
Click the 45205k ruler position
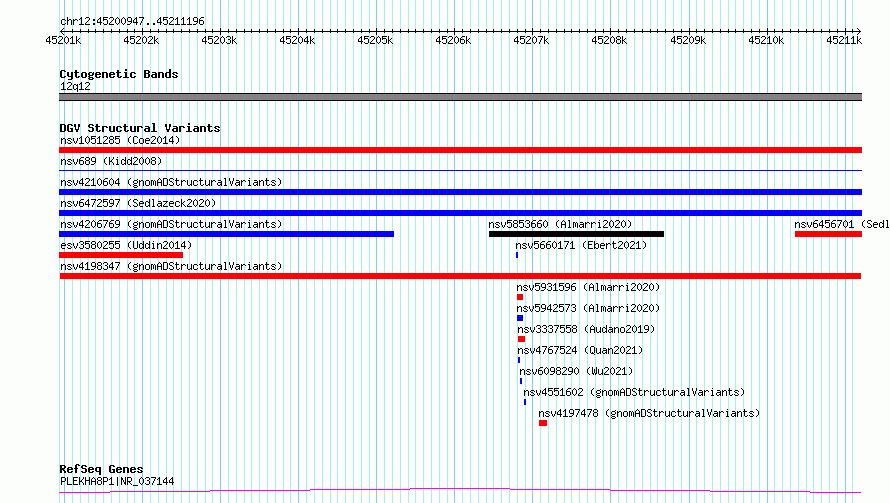tap(375, 40)
